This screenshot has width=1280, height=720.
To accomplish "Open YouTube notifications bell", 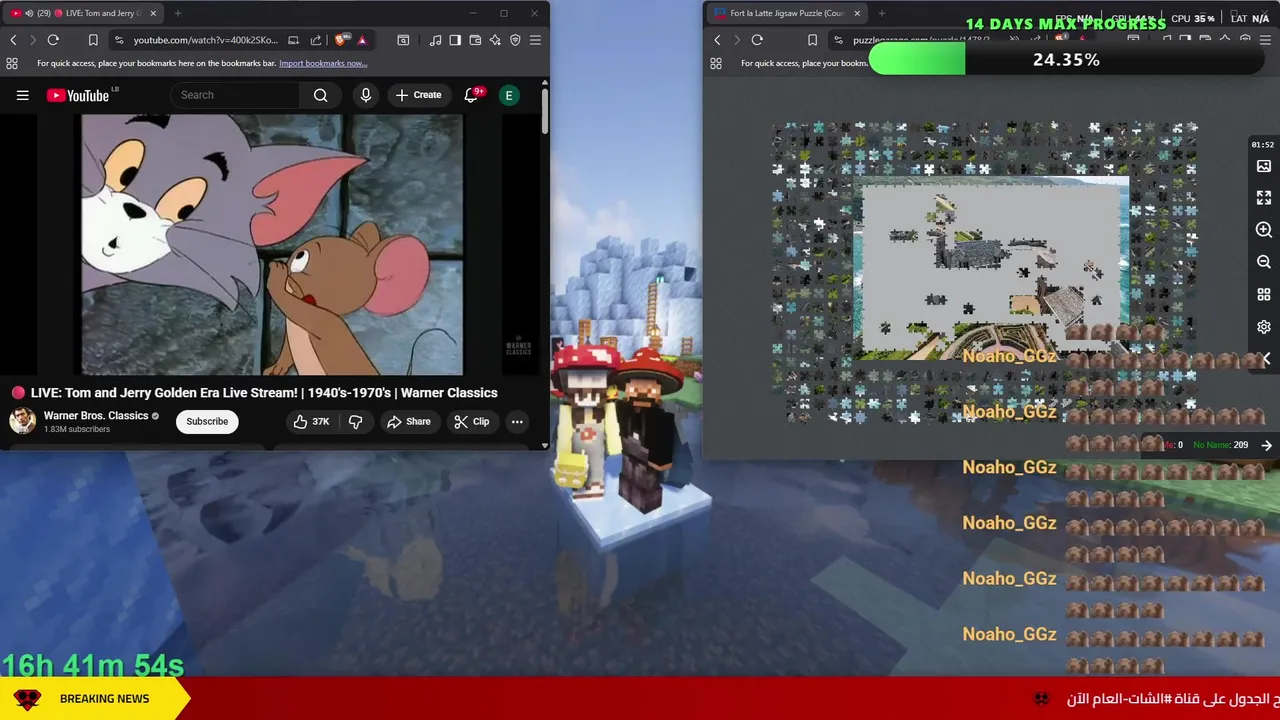I will [471, 95].
